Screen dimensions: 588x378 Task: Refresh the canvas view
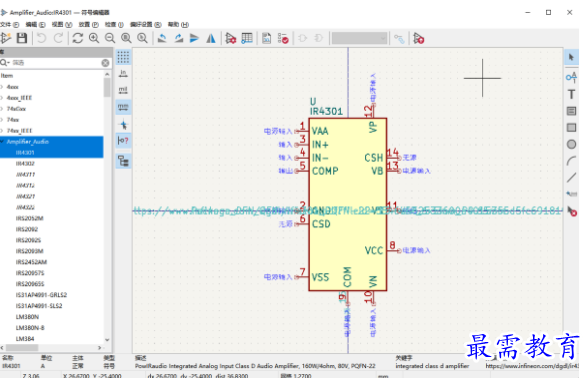click(x=78, y=38)
